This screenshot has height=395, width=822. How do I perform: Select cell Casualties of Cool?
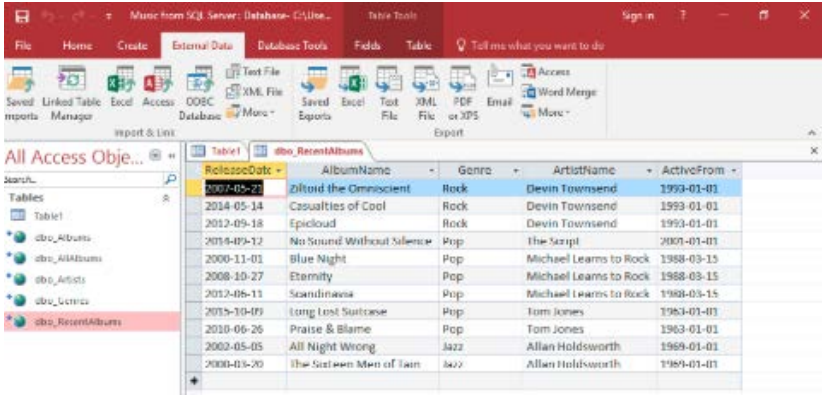[363, 206]
